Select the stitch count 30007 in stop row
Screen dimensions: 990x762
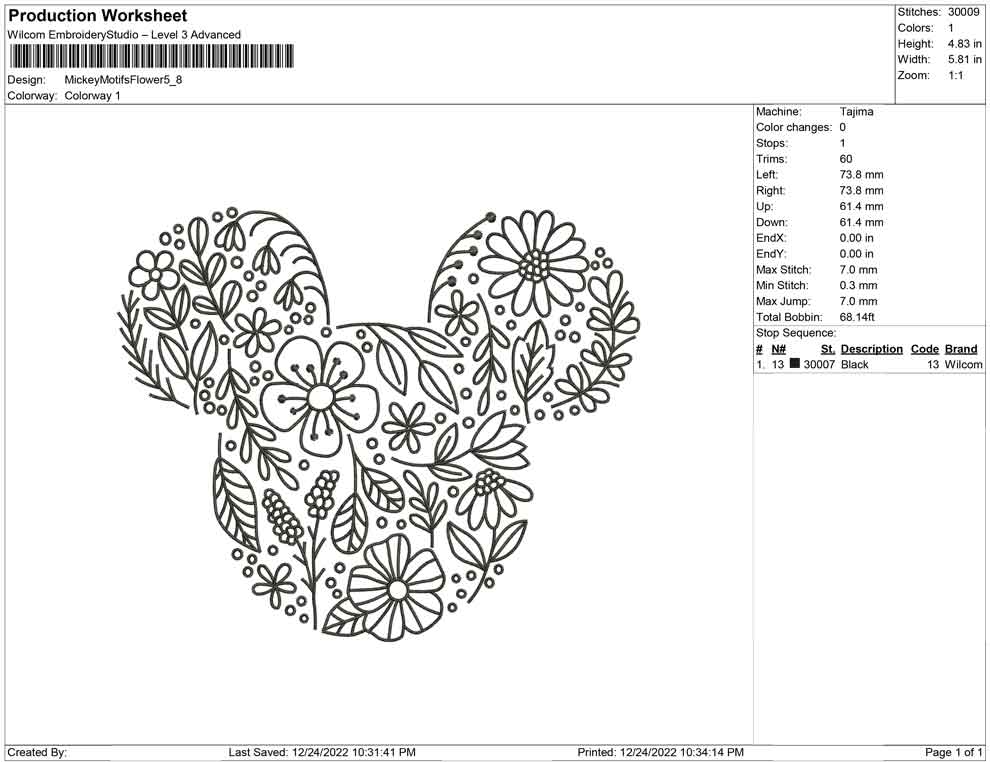tap(820, 365)
